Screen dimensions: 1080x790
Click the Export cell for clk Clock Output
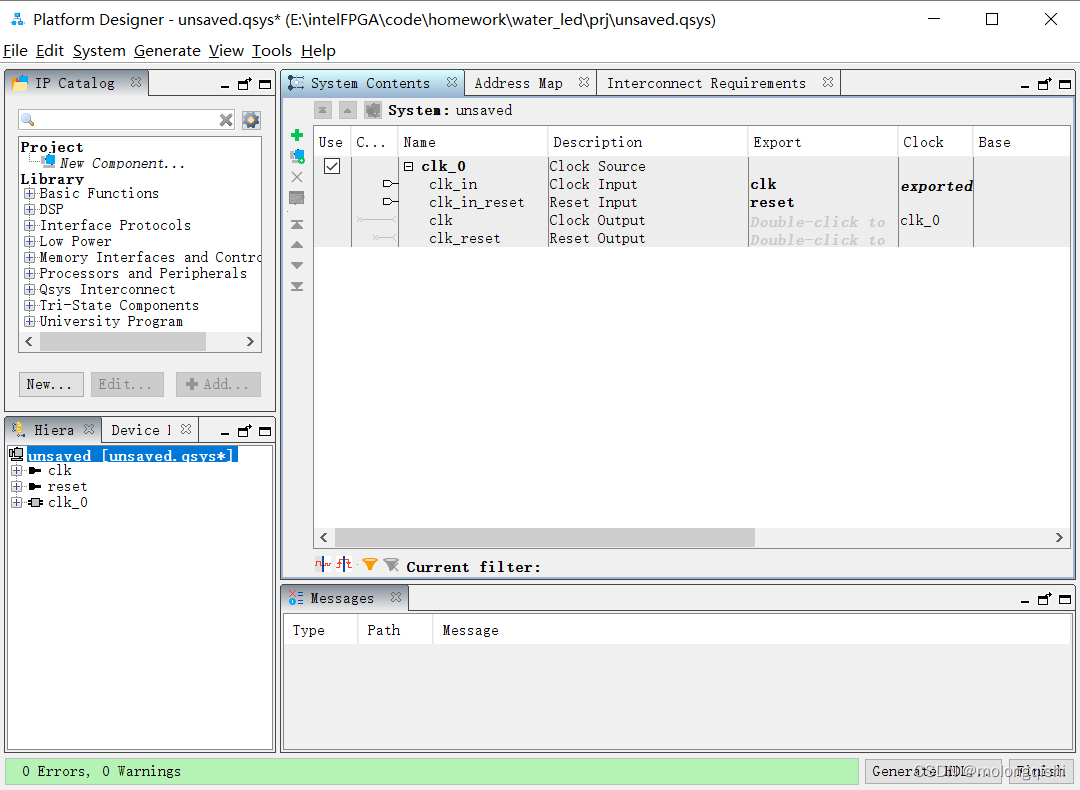click(822, 222)
